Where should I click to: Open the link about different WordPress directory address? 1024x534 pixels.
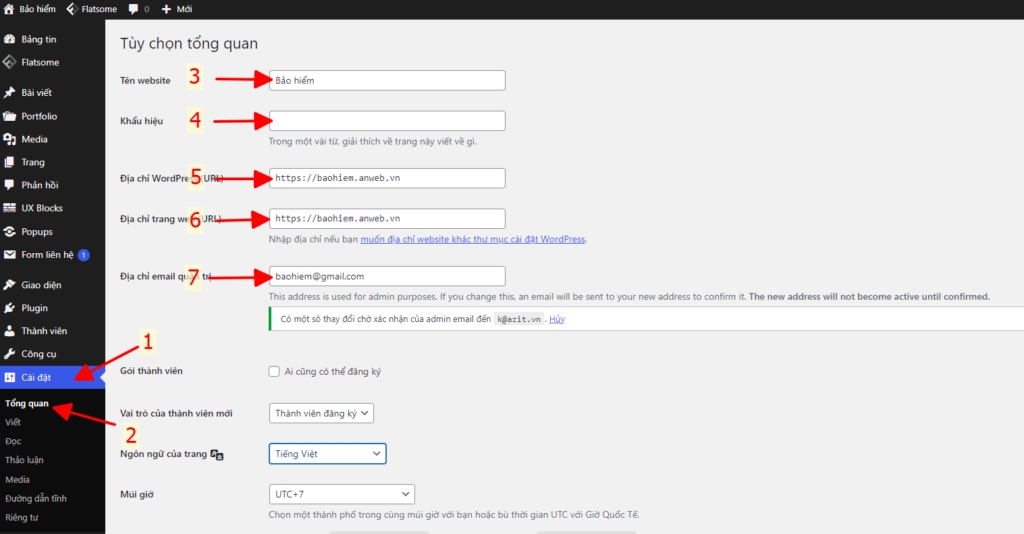473,240
